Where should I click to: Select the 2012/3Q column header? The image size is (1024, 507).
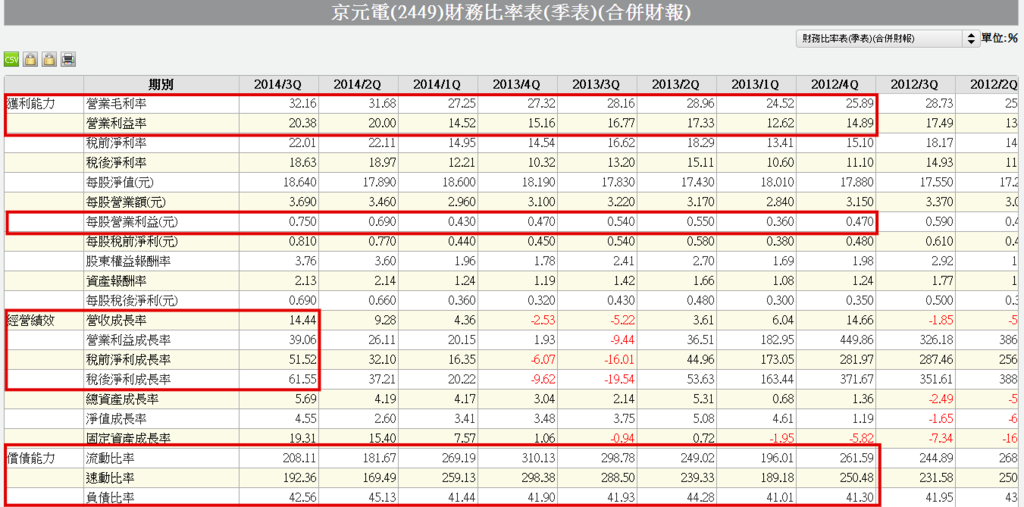click(916, 85)
